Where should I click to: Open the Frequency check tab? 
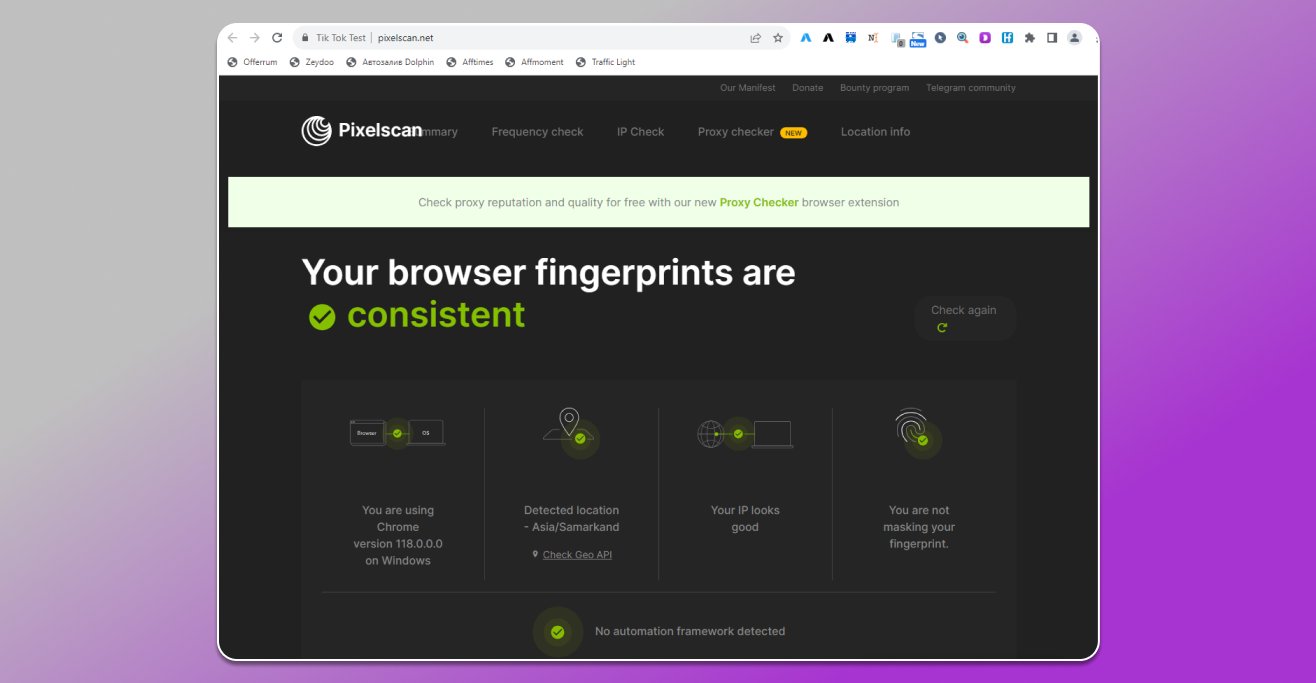537,132
